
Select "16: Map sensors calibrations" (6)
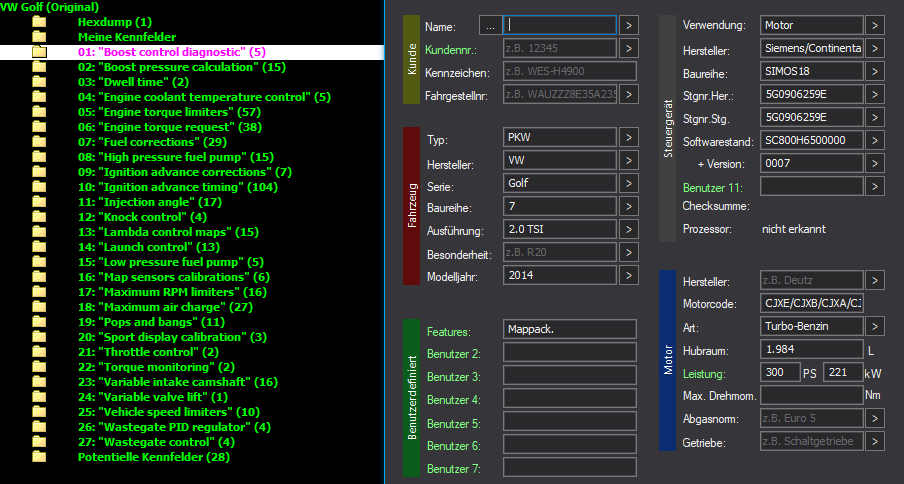[x=174, y=277]
